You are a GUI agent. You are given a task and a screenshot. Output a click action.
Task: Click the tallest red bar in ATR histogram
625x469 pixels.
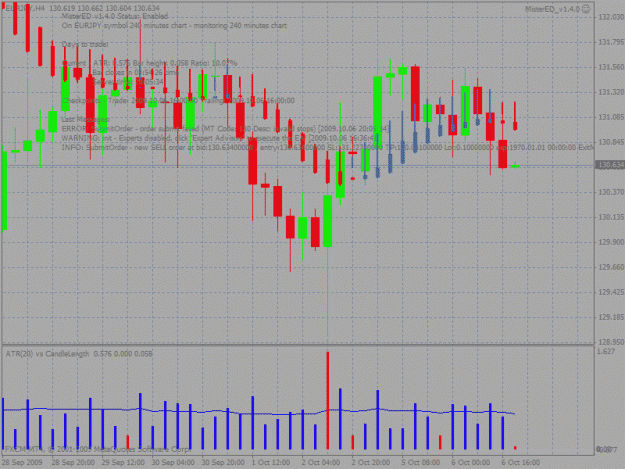[x=328, y=400]
